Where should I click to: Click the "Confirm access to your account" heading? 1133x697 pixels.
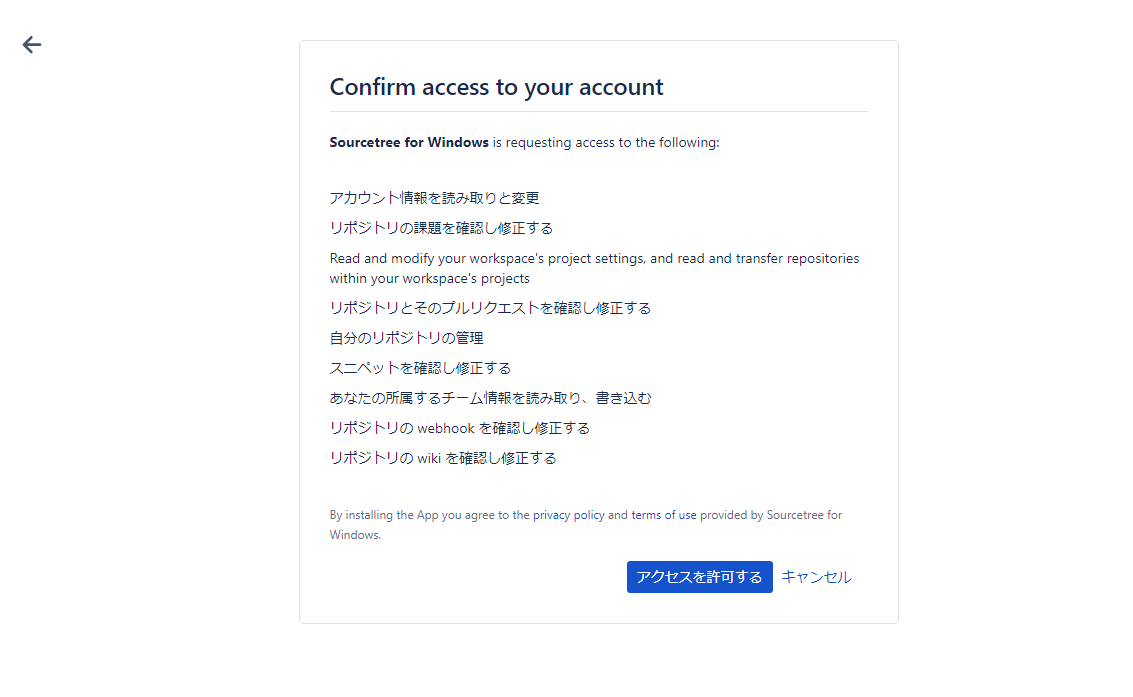pos(496,87)
